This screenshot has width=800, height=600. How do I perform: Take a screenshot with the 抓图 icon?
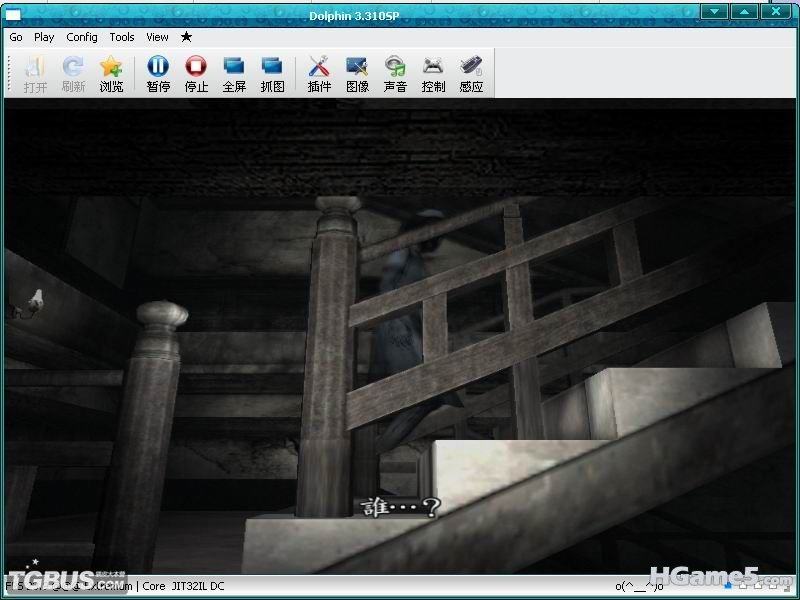click(272, 73)
